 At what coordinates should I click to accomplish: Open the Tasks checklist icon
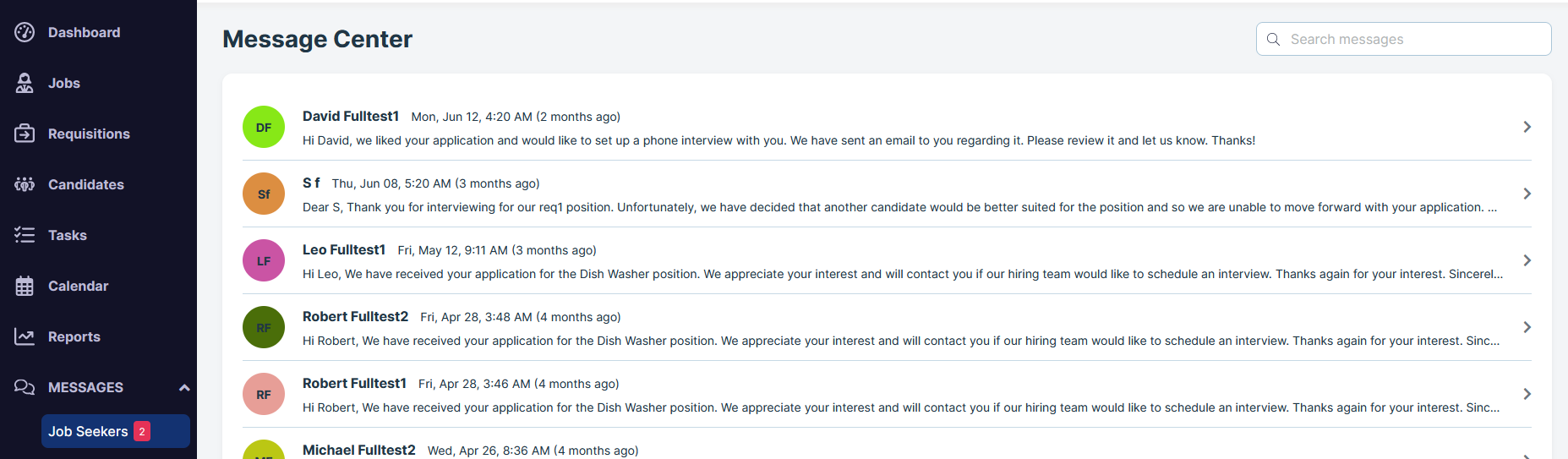point(25,235)
